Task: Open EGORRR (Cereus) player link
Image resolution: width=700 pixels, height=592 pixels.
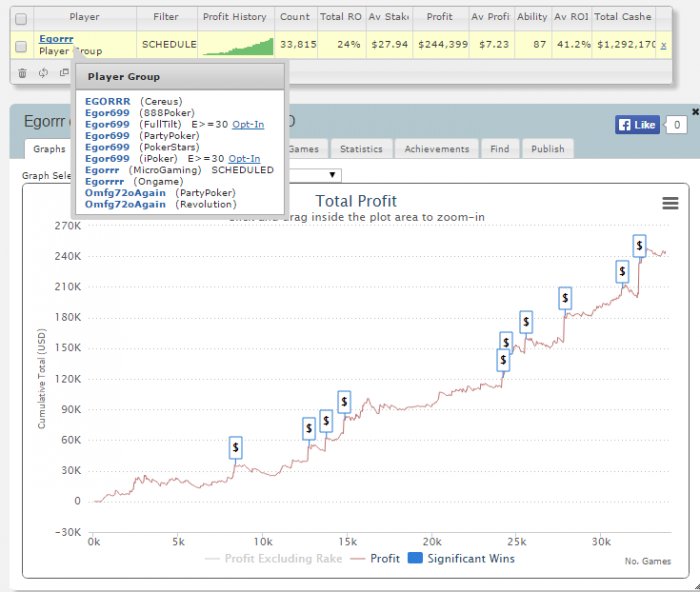Action: point(108,101)
